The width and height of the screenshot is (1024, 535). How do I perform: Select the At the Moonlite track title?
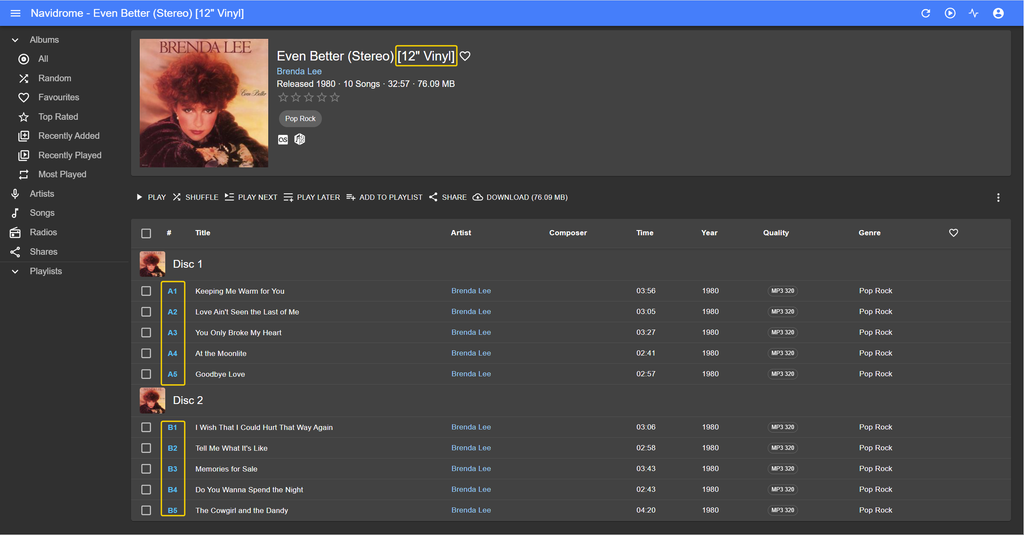click(x=221, y=353)
